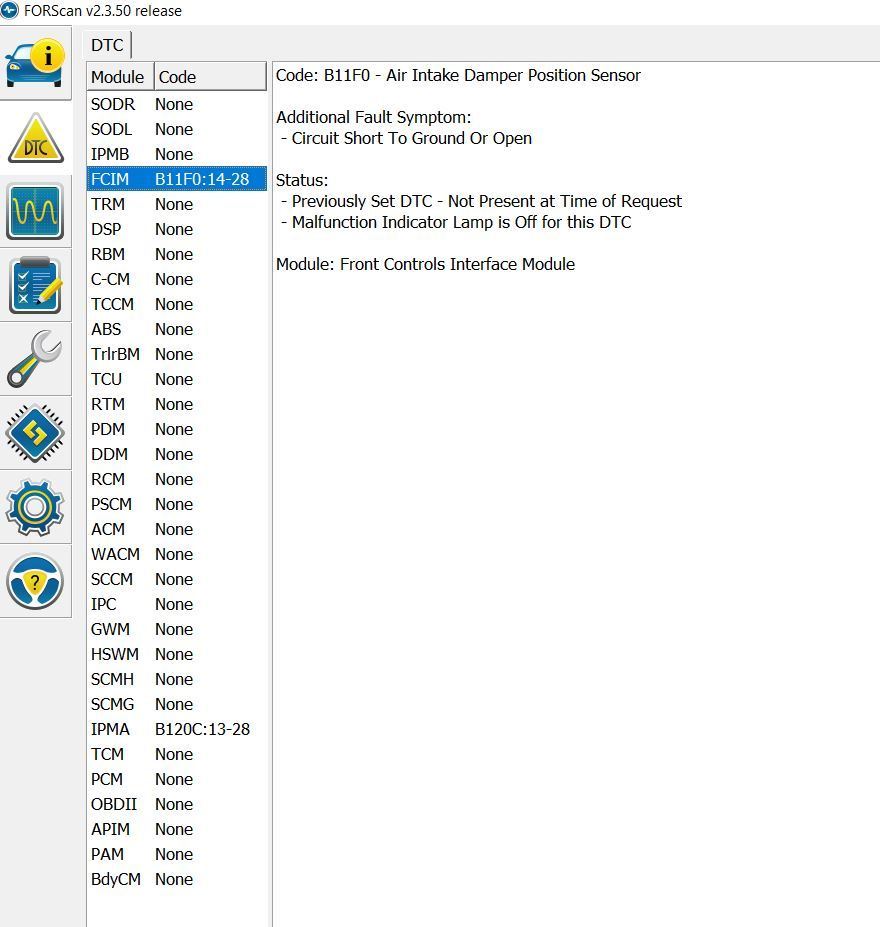Open the service procedures wrench icon
Screen dimensions: 880x927
click(35, 359)
